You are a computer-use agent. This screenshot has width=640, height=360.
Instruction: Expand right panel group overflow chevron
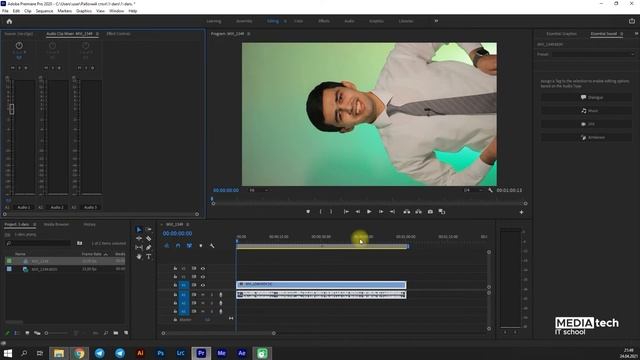point(636,34)
